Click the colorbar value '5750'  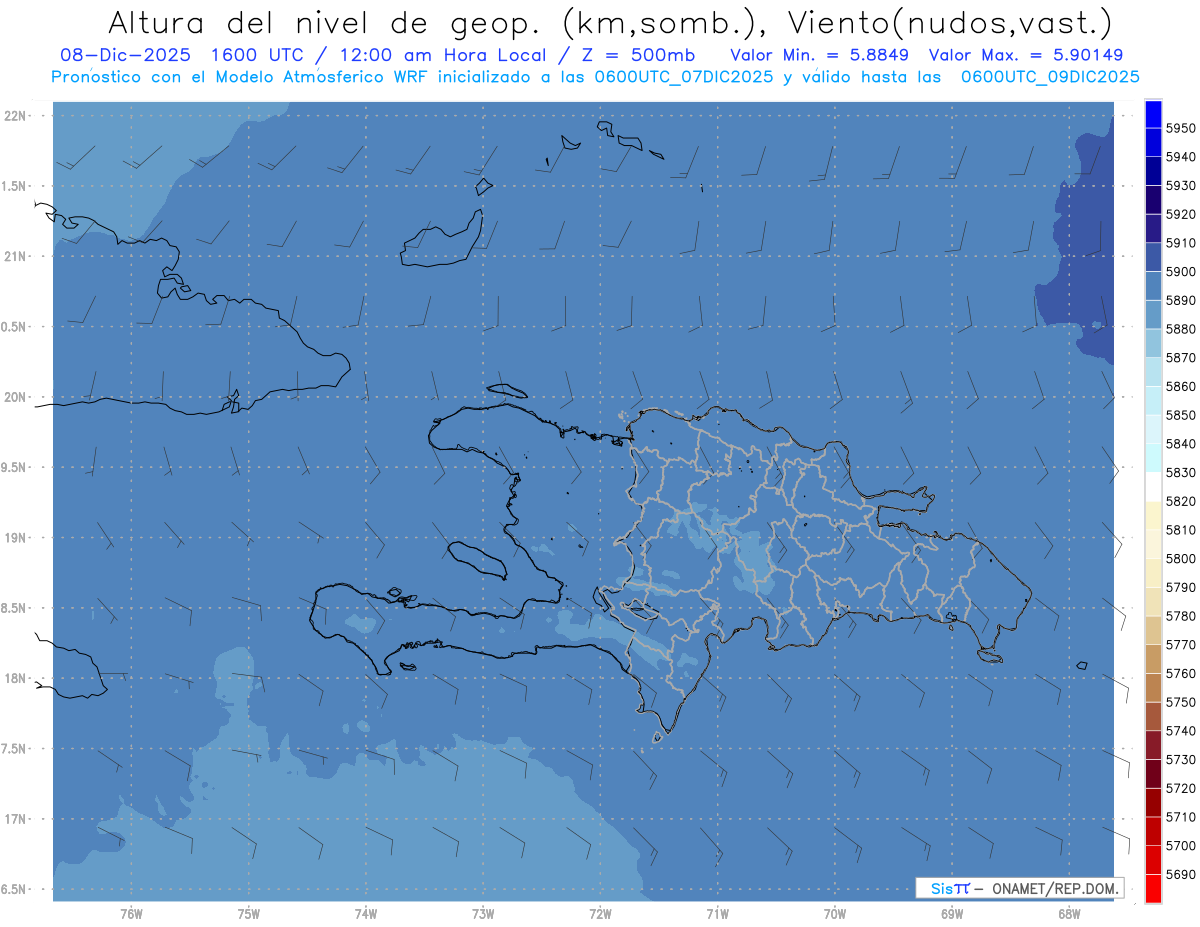[1180, 702]
